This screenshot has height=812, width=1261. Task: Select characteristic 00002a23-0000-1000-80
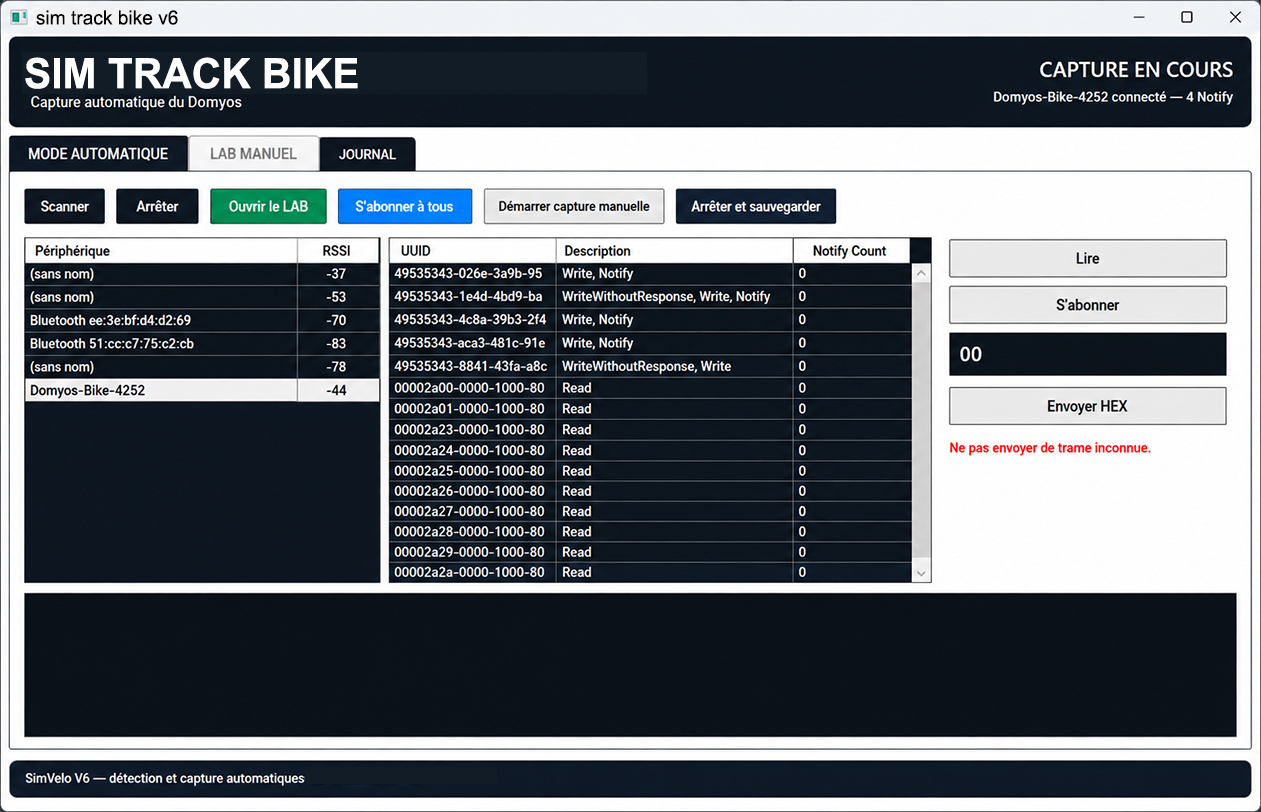(650, 429)
